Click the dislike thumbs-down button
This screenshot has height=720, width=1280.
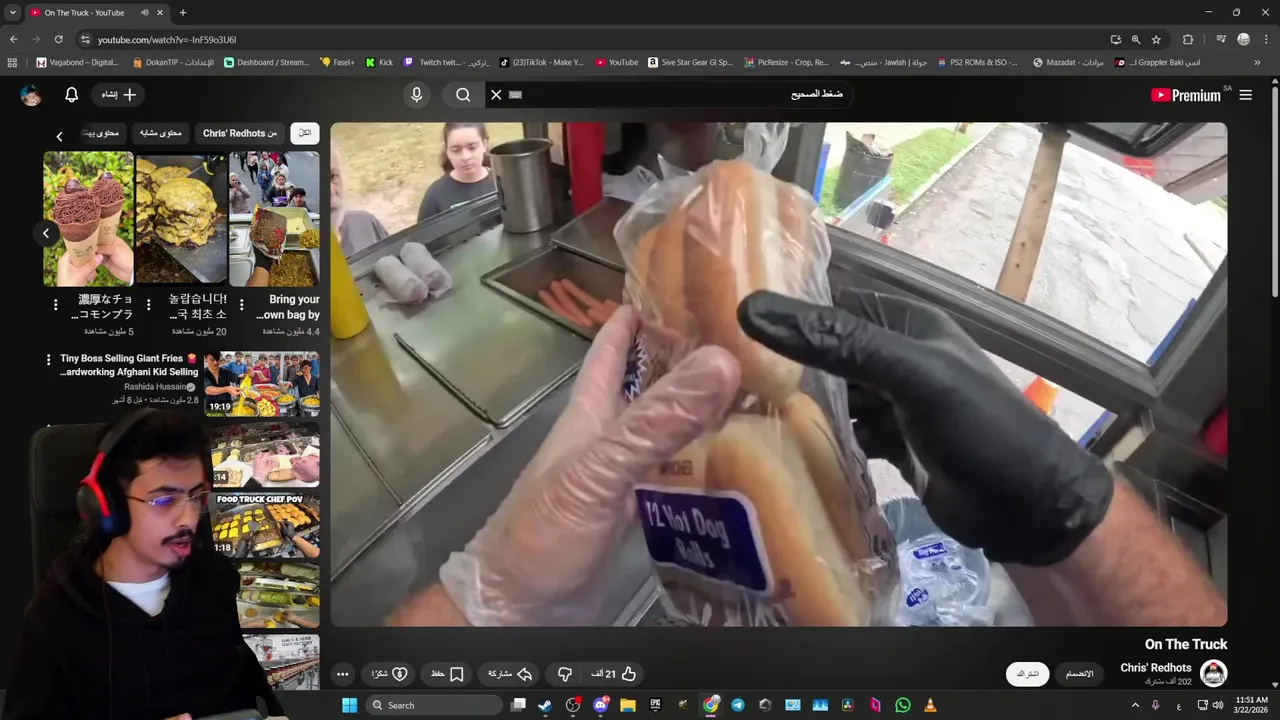click(565, 674)
